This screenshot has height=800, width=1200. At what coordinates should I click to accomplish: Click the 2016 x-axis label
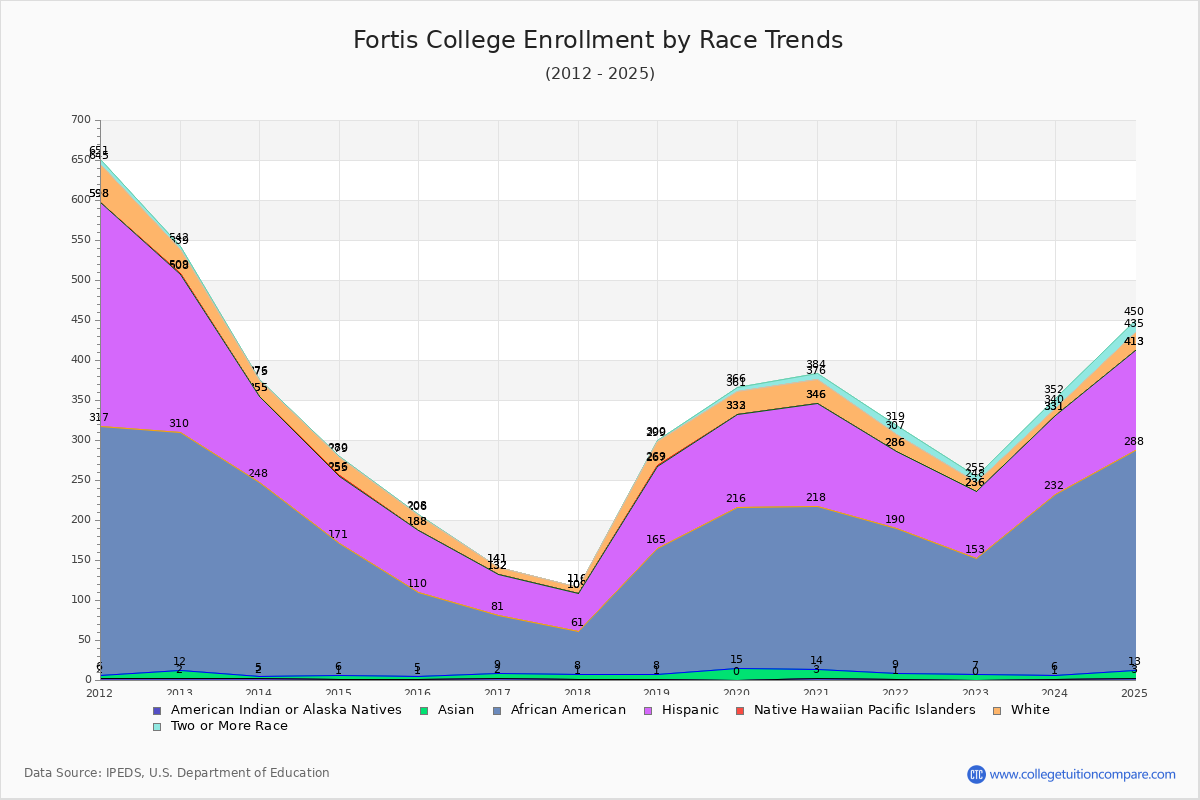click(x=418, y=693)
